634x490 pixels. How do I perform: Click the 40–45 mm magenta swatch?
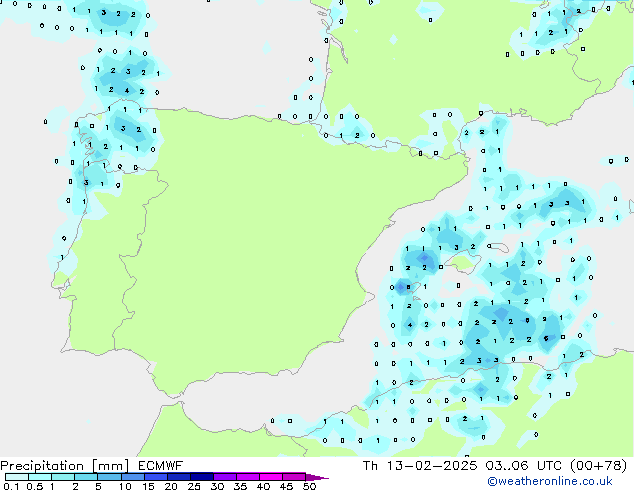point(271,477)
